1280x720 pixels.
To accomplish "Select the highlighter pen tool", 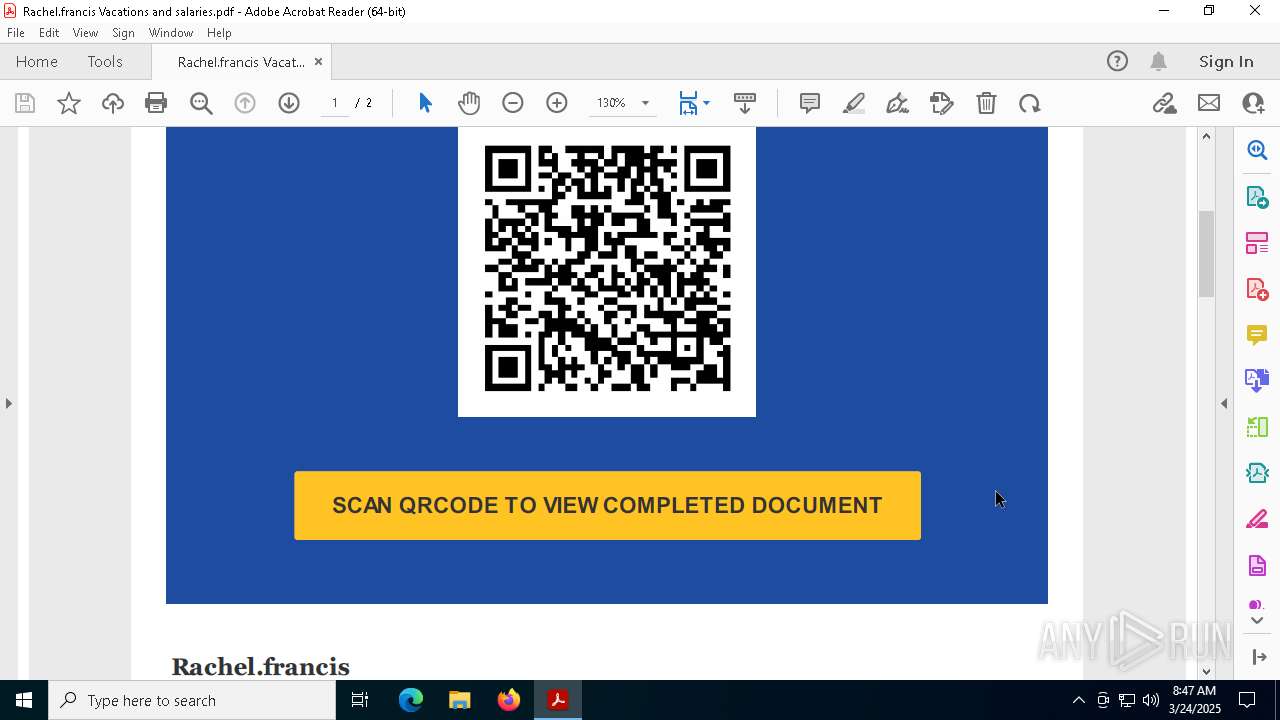I will click(x=854, y=103).
